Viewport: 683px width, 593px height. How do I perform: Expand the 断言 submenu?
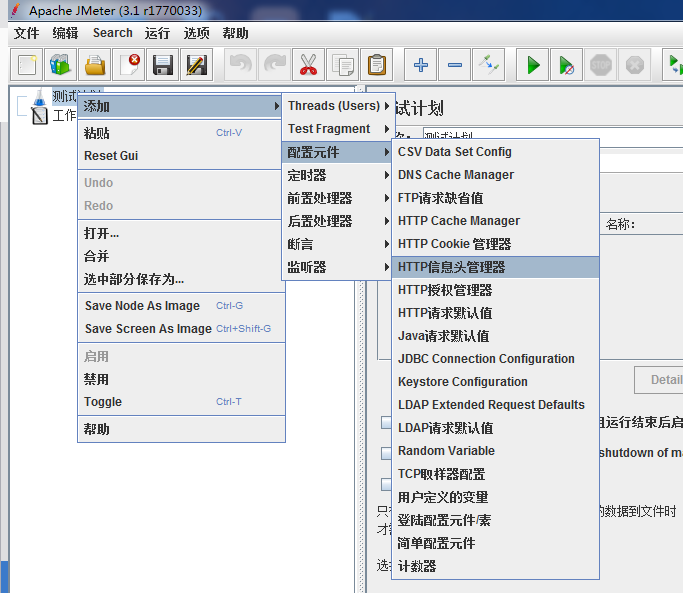click(x=338, y=244)
